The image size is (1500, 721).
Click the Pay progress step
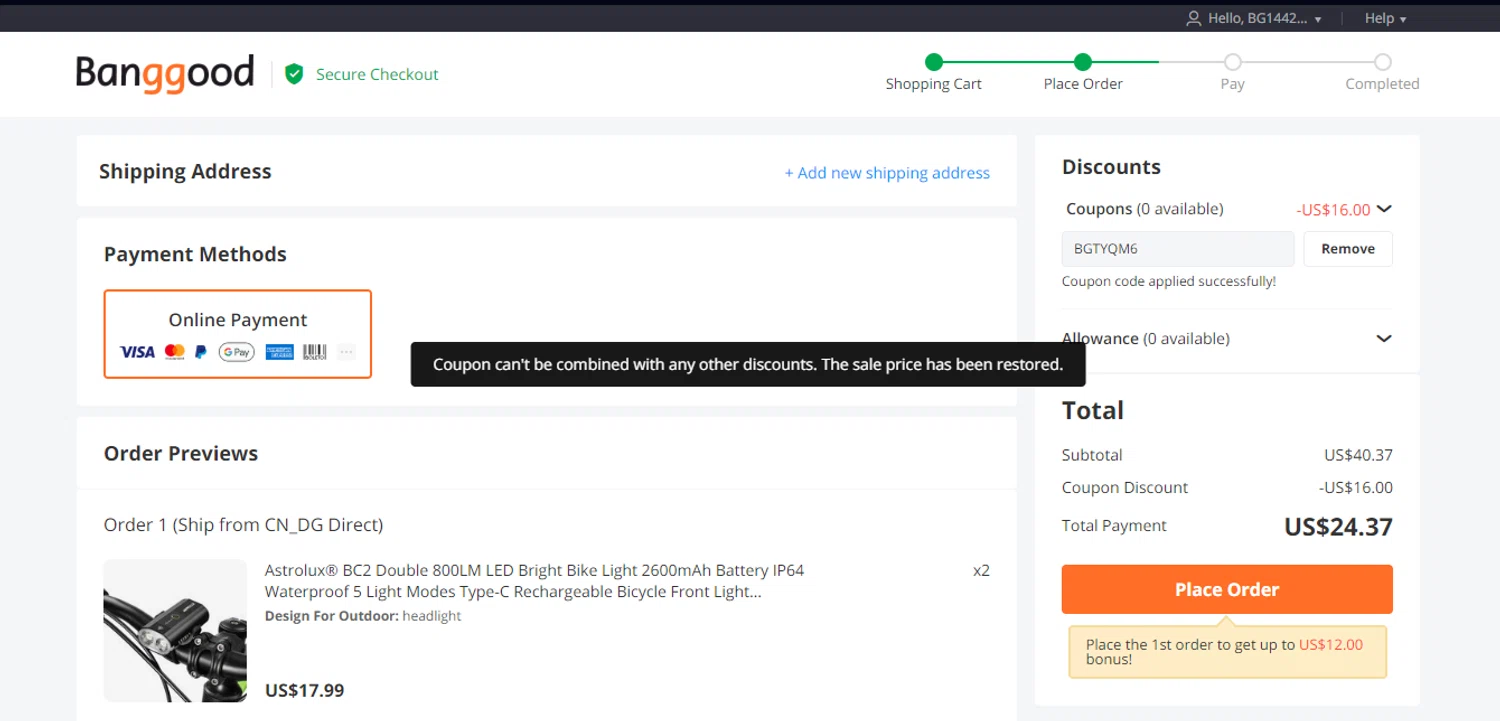(1233, 73)
